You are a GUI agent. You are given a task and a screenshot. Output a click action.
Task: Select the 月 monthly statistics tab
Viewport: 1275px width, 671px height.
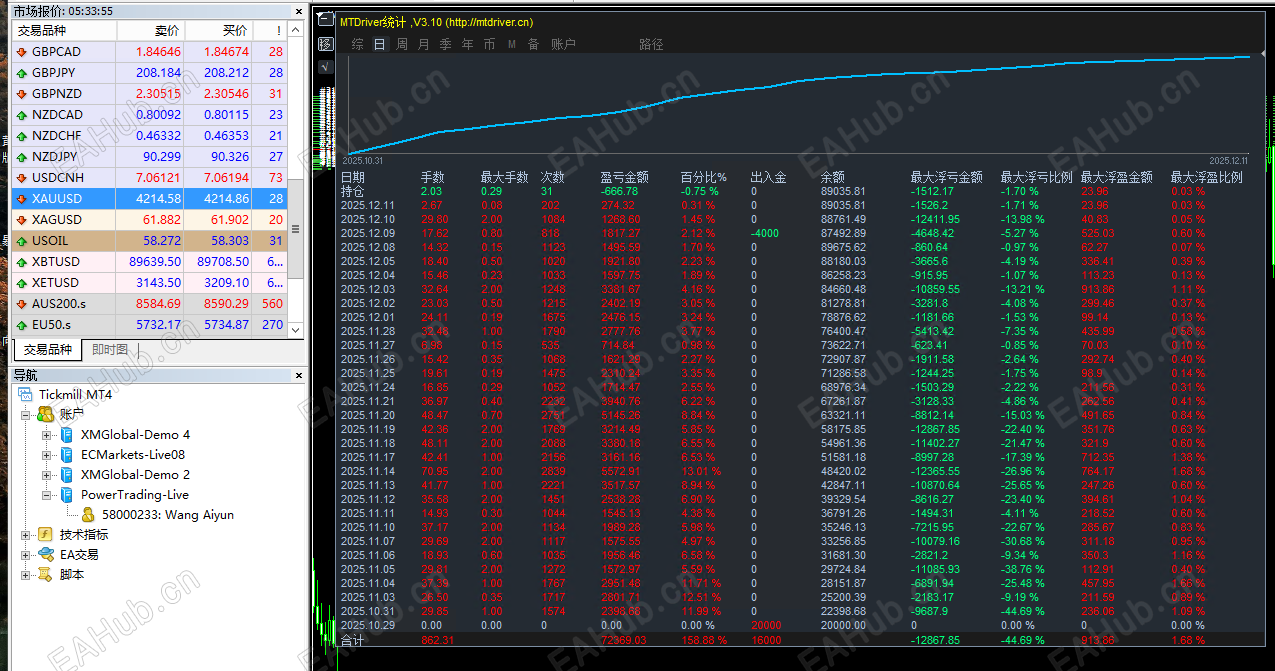click(x=424, y=44)
